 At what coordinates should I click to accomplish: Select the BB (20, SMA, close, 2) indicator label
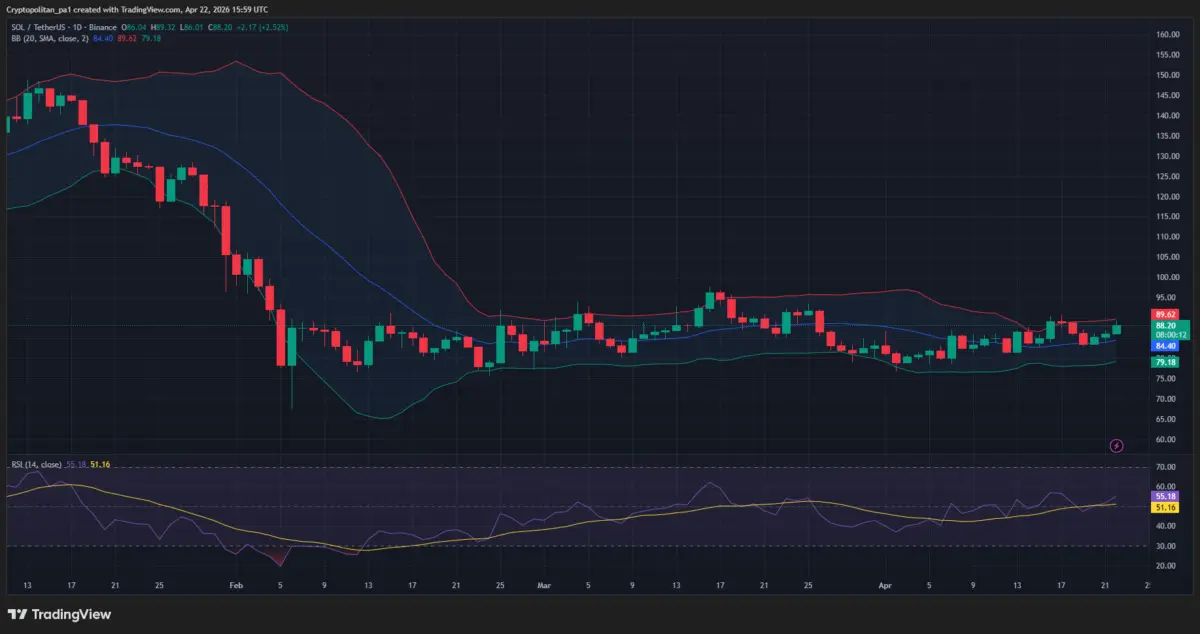tap(48, 38)
